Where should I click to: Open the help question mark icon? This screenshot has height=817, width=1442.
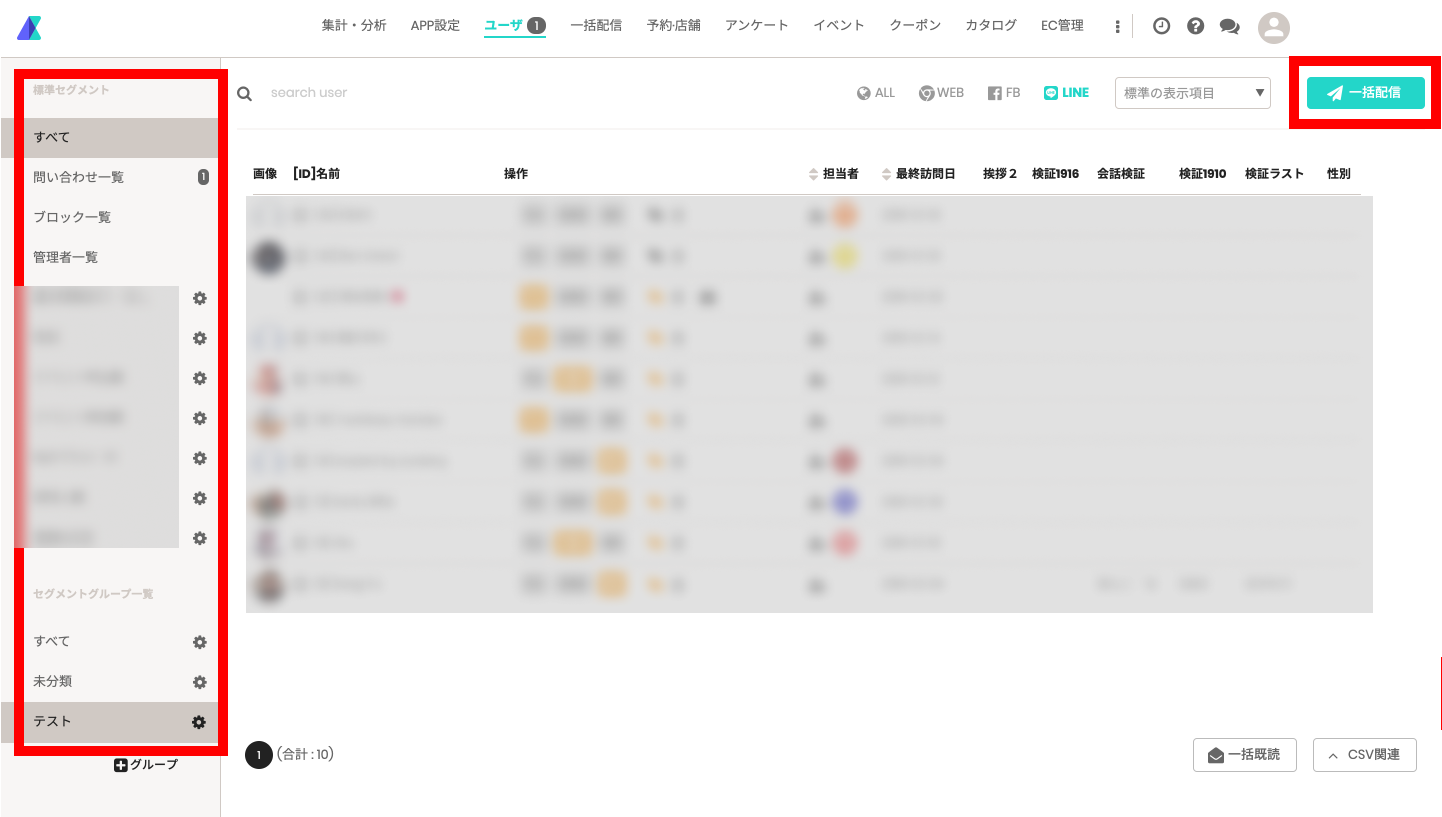tap(1195, 26)
